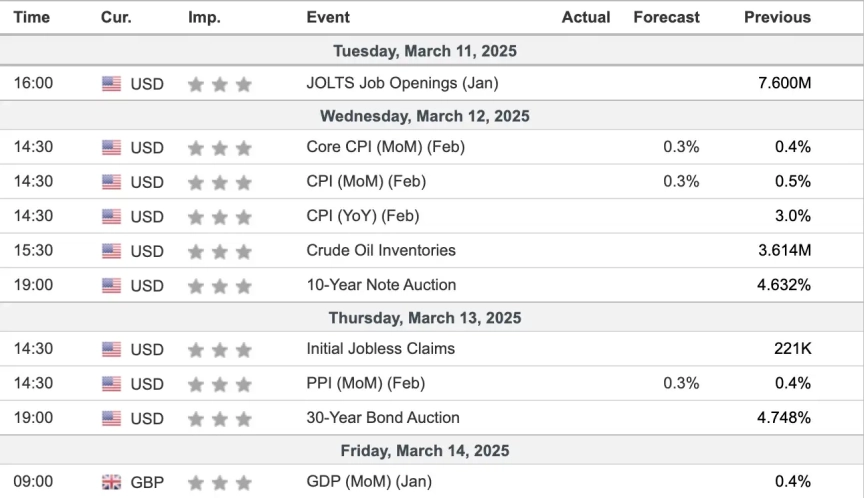Image resolution: width=864 pixels, height=498 pixels.
Task: Open the JOLTS Job Openings (Jan) event
Action: [x=402, y=83]
